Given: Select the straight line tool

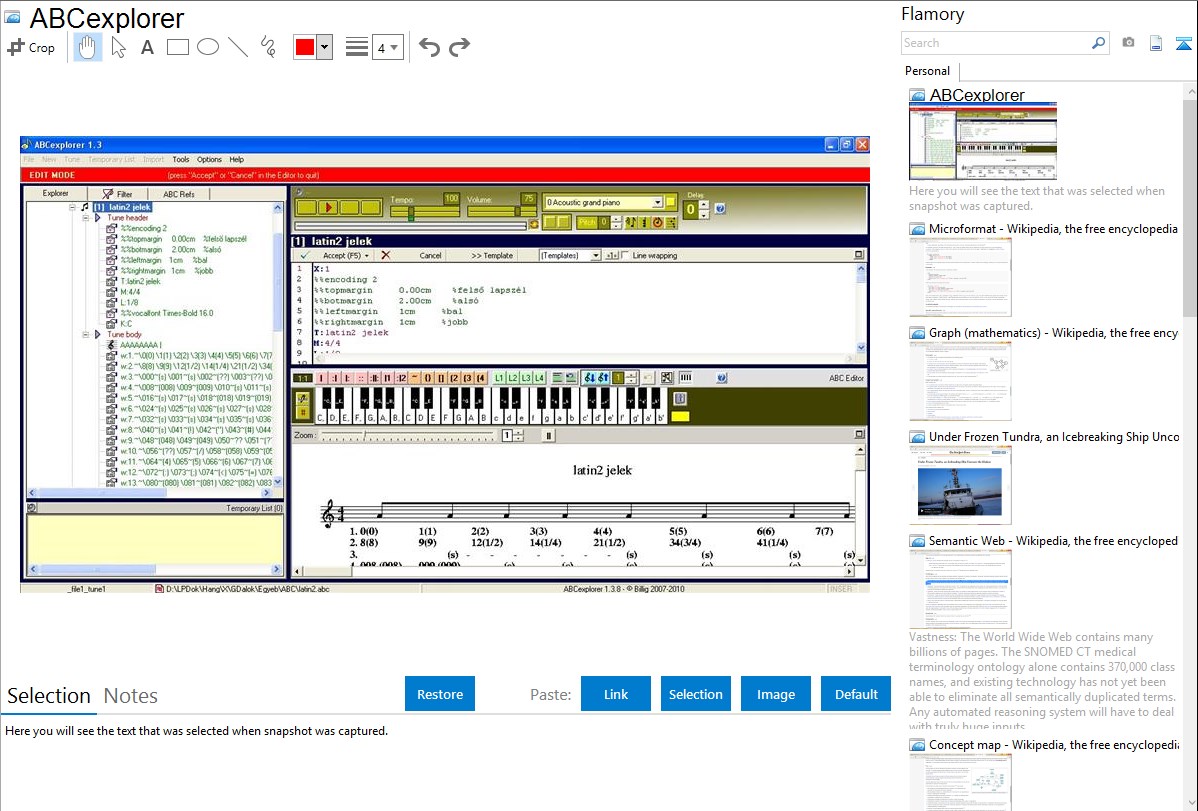Looking at the screenshot, I should click(237, 47).
